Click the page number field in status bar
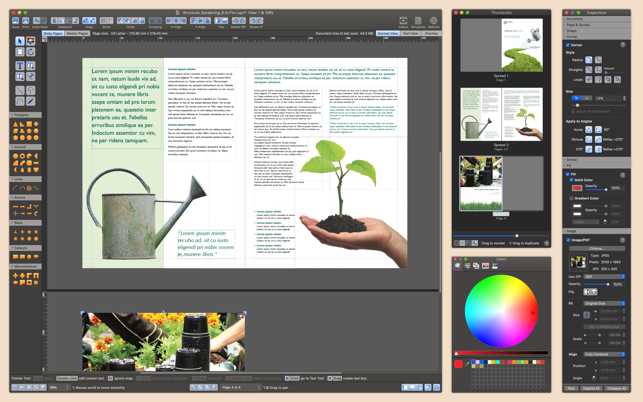Image resolution: width=643 pixels, height=402 pixels. [241, 387]
